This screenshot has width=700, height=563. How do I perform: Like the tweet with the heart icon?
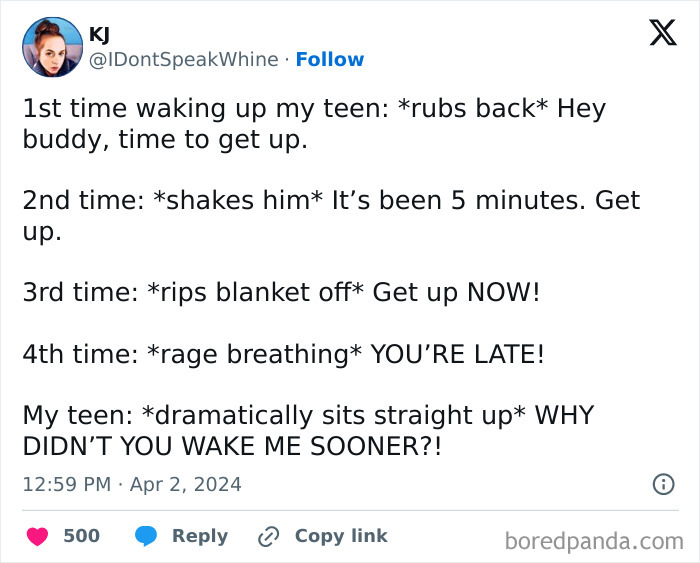tap(38, 536)
